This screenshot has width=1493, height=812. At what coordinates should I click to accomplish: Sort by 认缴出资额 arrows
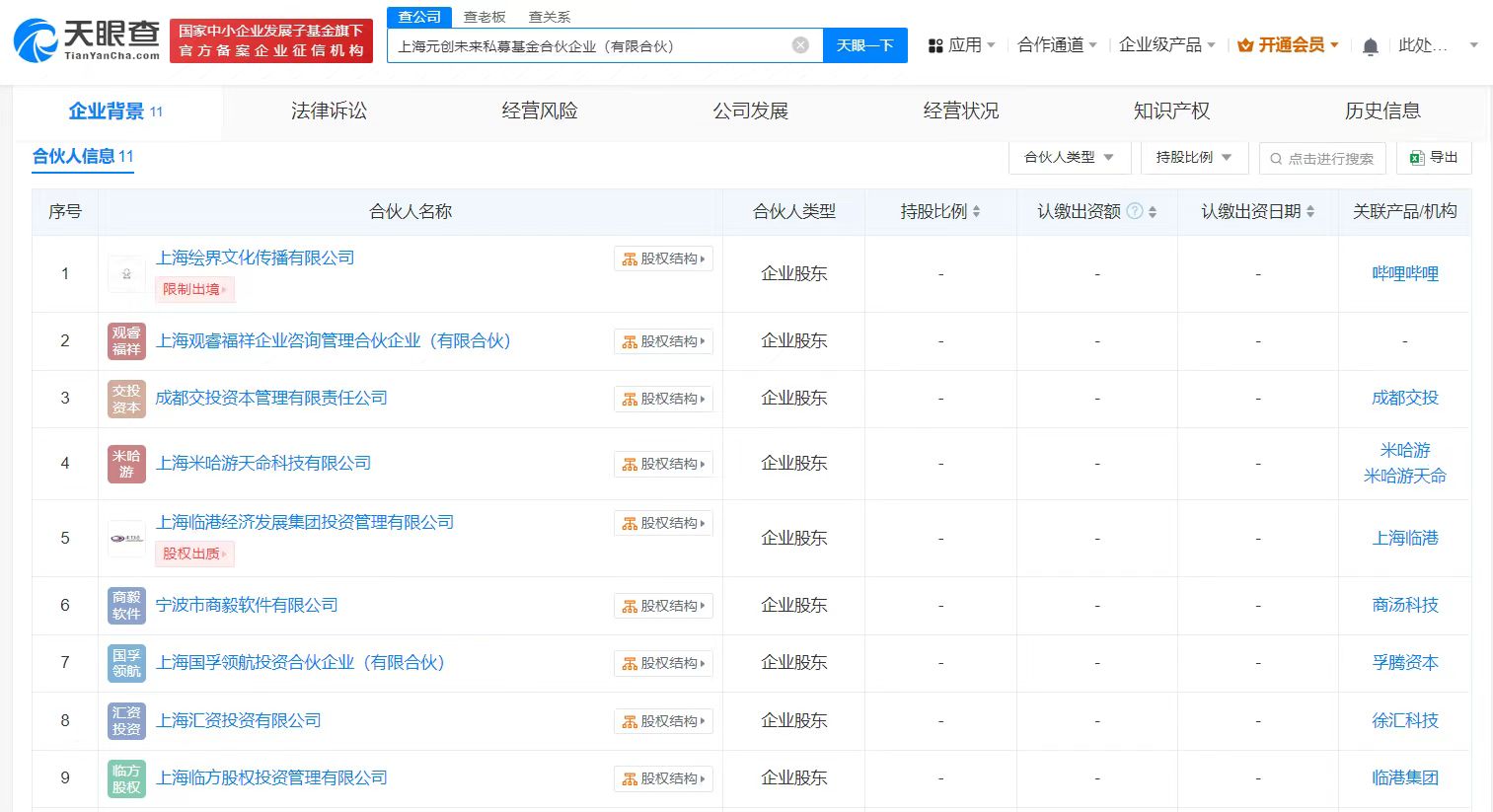[1153, 211]
